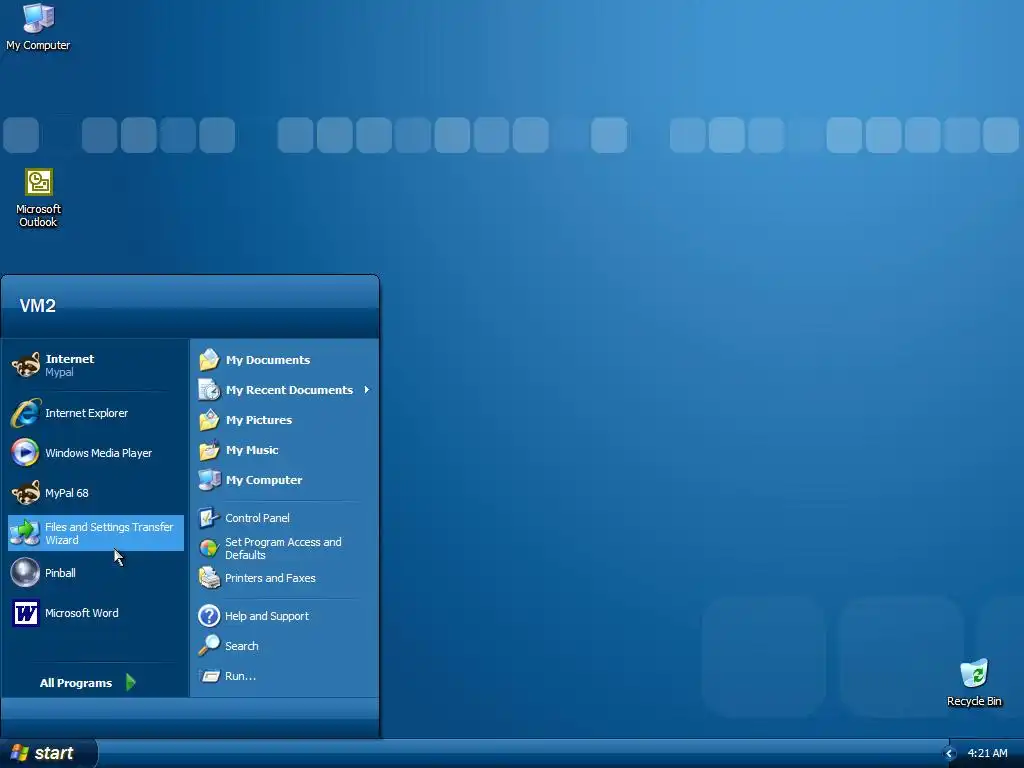Open Microsoft Word from Start menu
Image resolution: width=1024 pixels, height=768 pixels.
click(95, 613)
